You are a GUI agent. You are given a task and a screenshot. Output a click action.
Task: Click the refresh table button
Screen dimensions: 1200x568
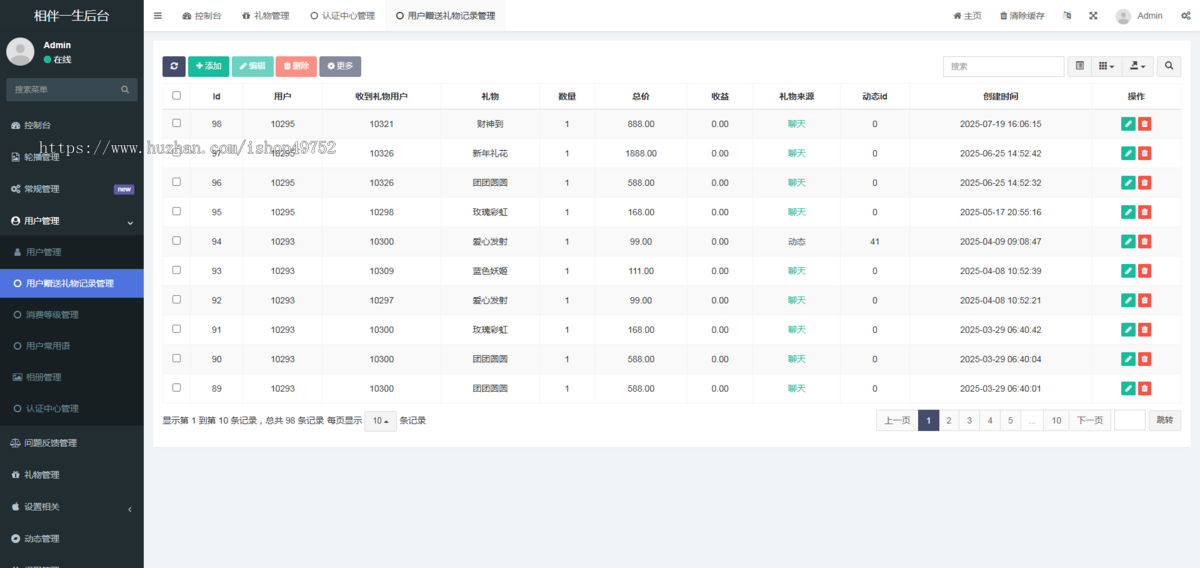pos(174,66)
